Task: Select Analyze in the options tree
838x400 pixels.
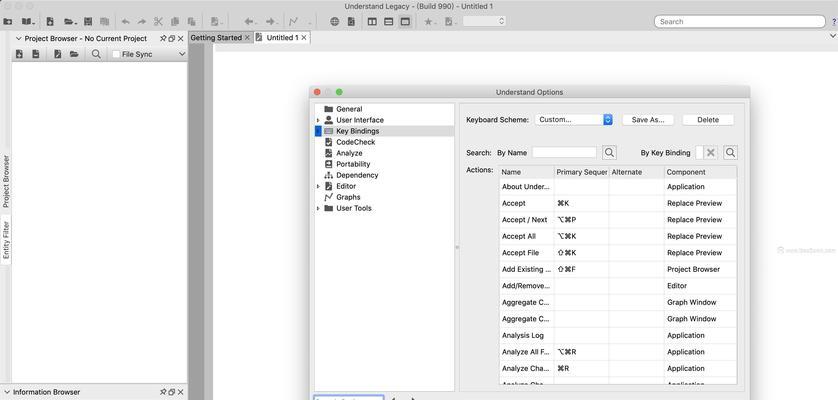Action: point(349,153)
